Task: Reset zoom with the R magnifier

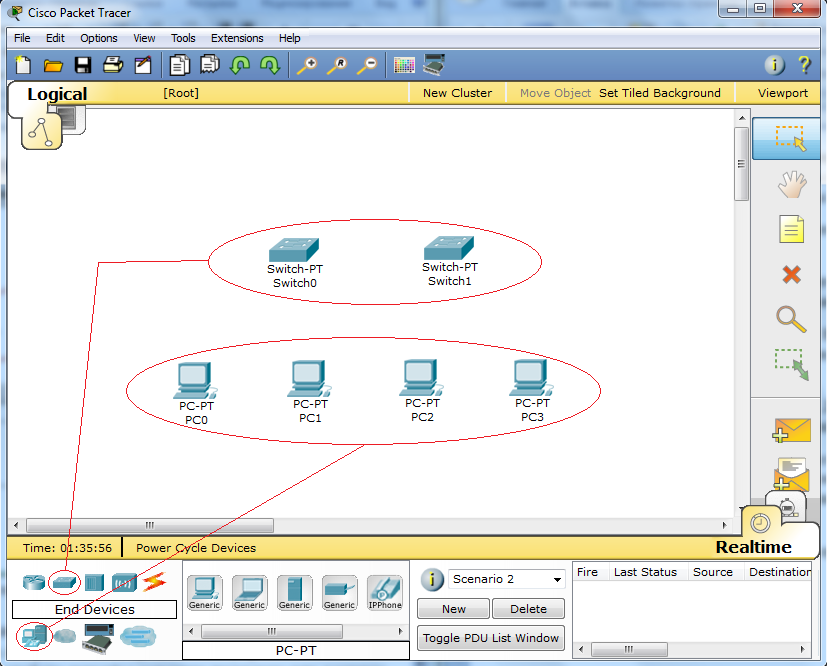Action: (336, 66)
